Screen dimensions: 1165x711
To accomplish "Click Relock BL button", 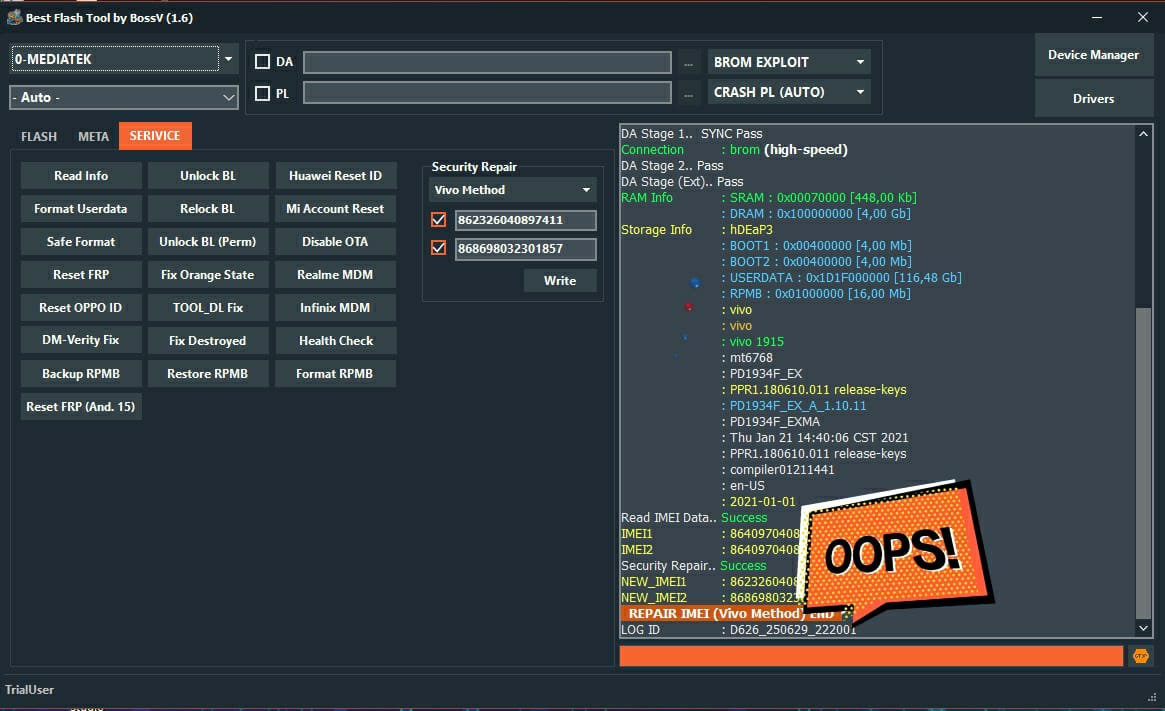I will point(208,209).
